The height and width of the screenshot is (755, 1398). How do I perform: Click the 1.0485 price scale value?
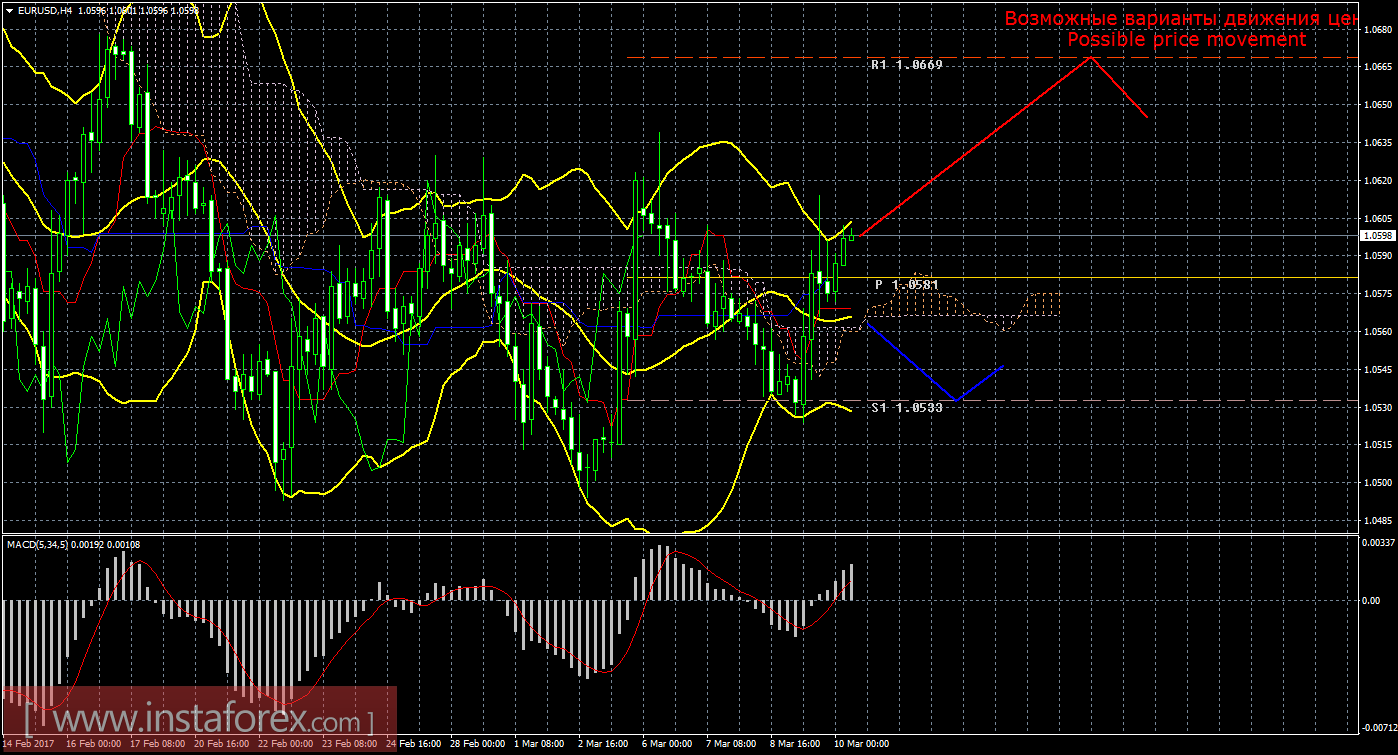coord(1377,521)
